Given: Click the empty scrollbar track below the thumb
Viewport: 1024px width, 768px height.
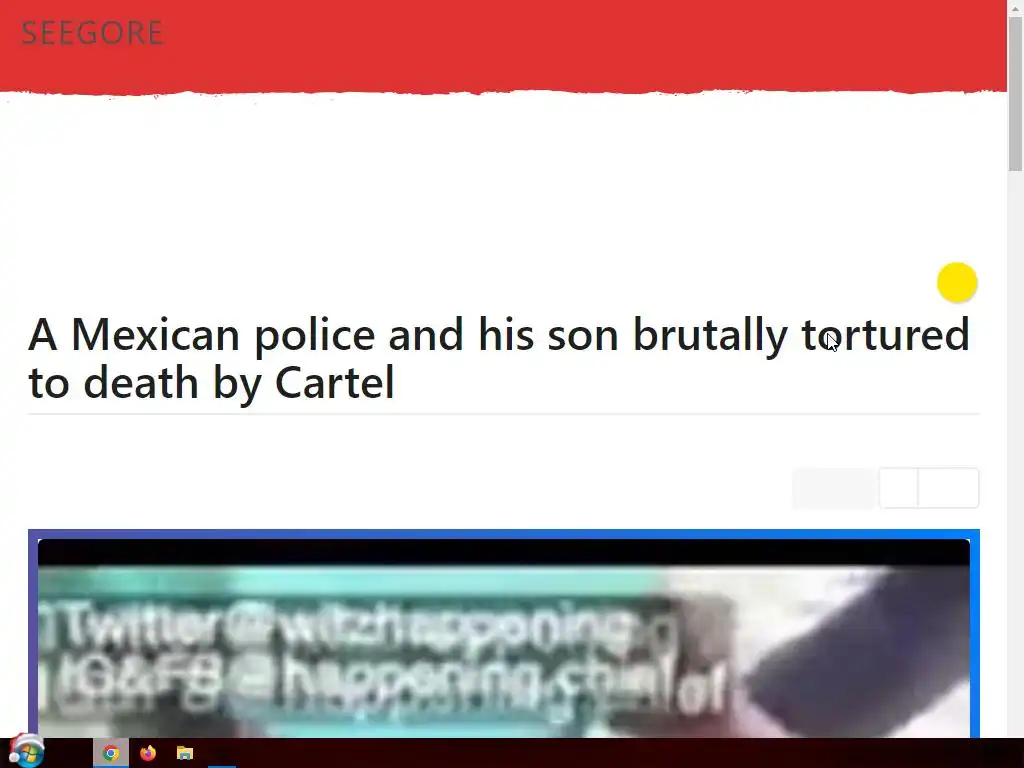Looking at the screenshot, I should [x=1016, y=451].
